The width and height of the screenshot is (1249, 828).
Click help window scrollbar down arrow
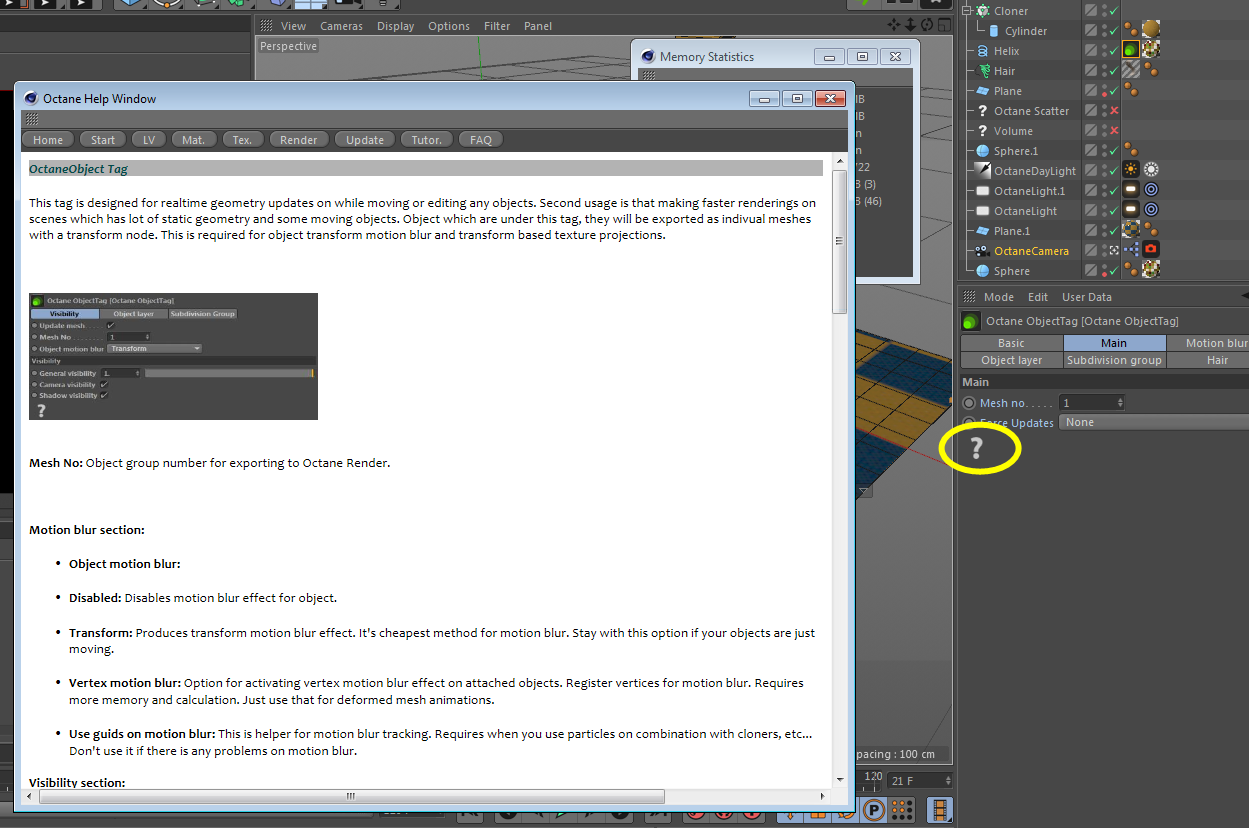click(840, 779)
